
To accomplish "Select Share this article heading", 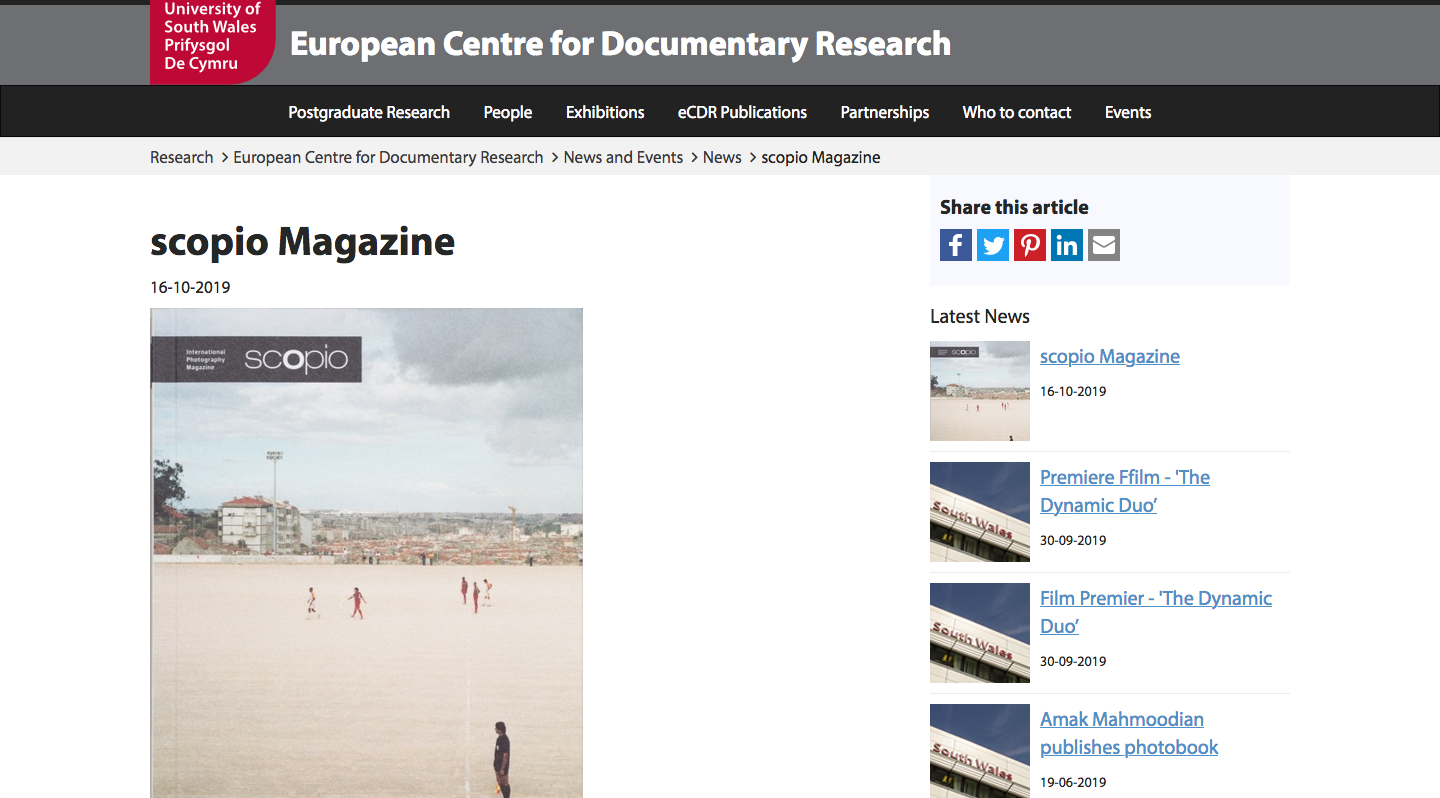I will pyautogui.click(x=1014, y=207).
